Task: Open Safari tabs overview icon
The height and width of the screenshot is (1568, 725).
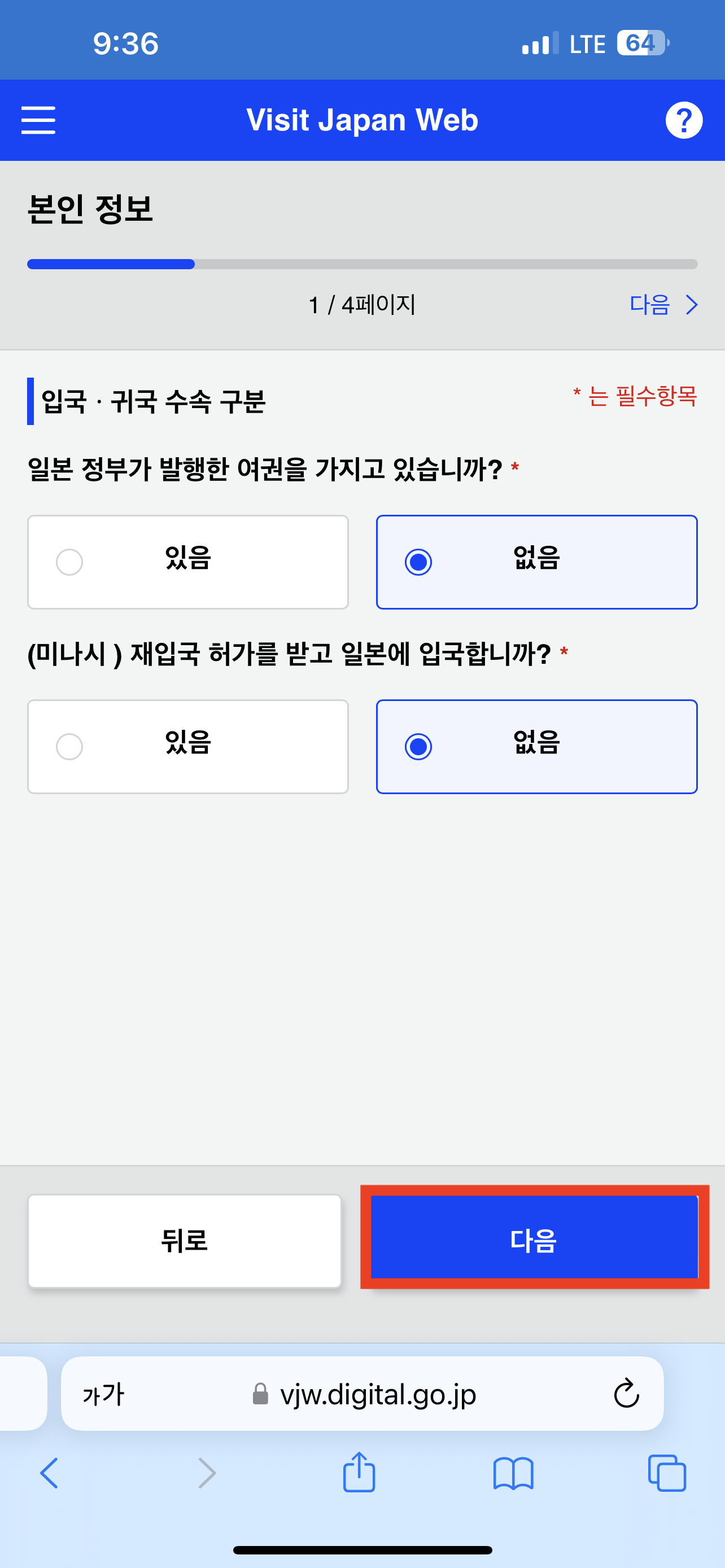Action: click(x=667, y=1473)
